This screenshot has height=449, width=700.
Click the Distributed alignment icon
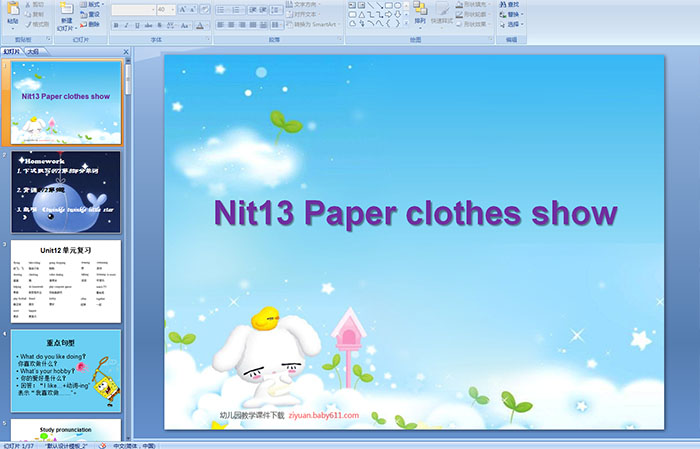point(263,25)
